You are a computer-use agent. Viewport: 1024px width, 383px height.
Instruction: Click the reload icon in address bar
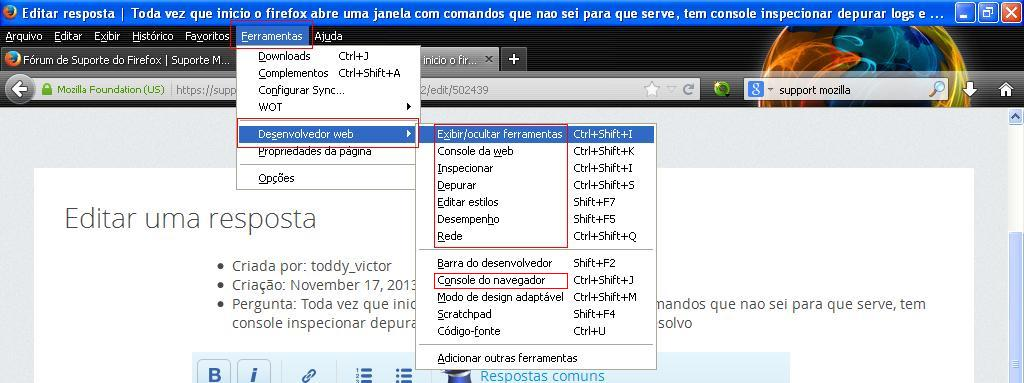(688, 90)
